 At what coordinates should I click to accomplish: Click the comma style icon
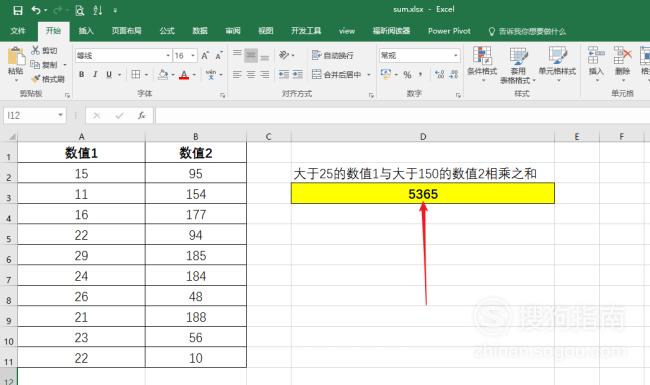421,75
